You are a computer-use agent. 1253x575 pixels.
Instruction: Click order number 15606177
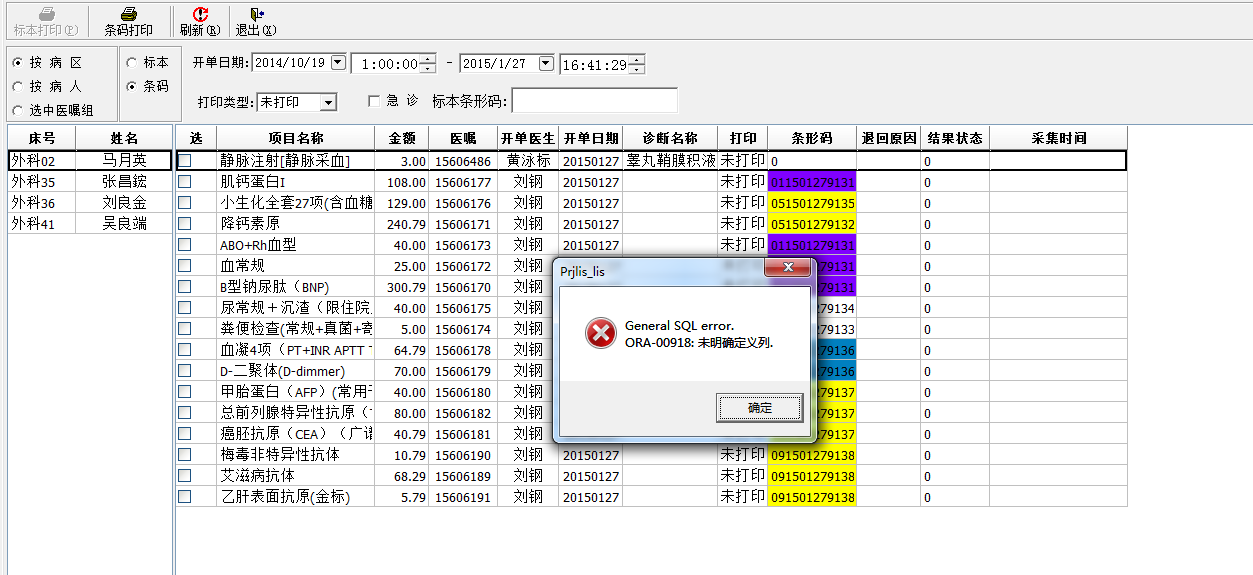tap(463, 182)
